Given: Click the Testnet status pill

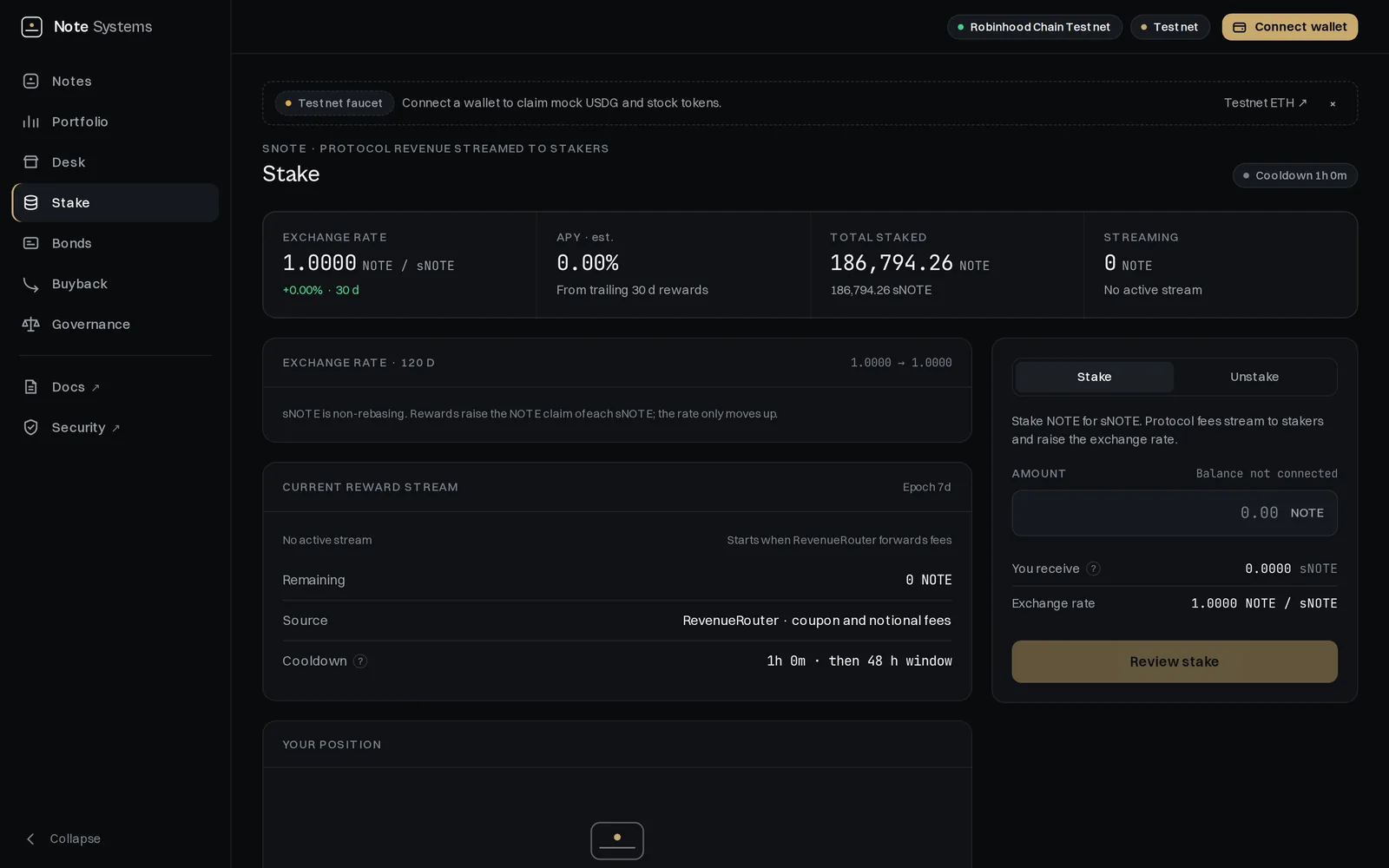Looking at the screenshot, I should (x=1169, y=27).
